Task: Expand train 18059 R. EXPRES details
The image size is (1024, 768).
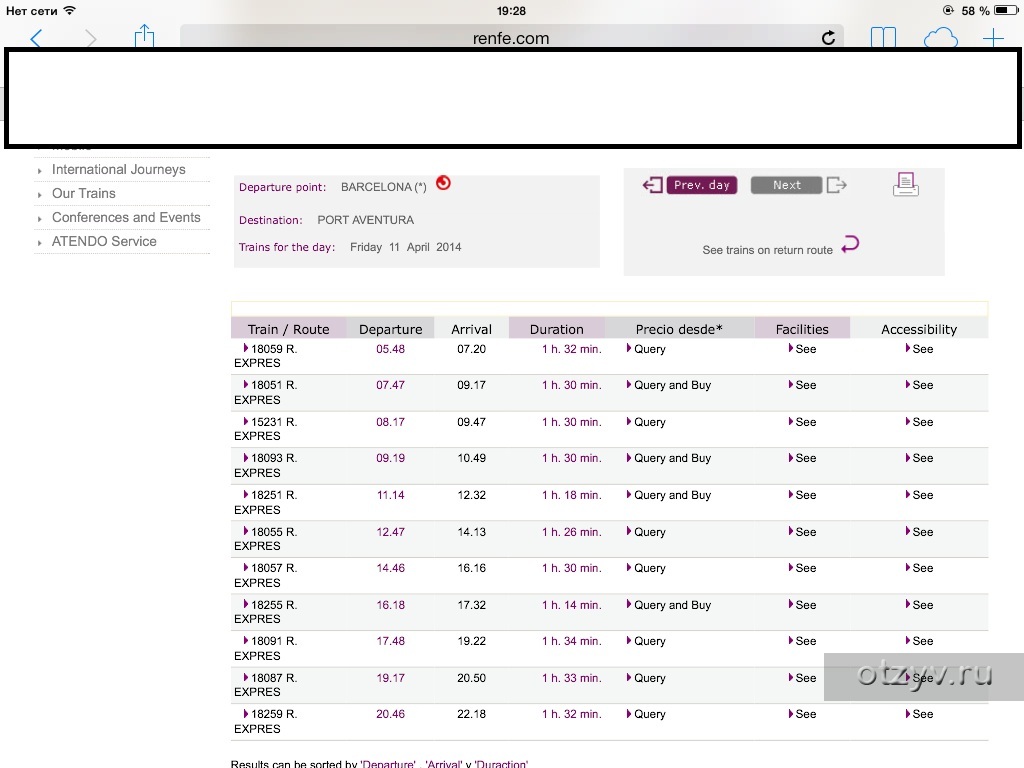Action: click(x=266, y=350)
